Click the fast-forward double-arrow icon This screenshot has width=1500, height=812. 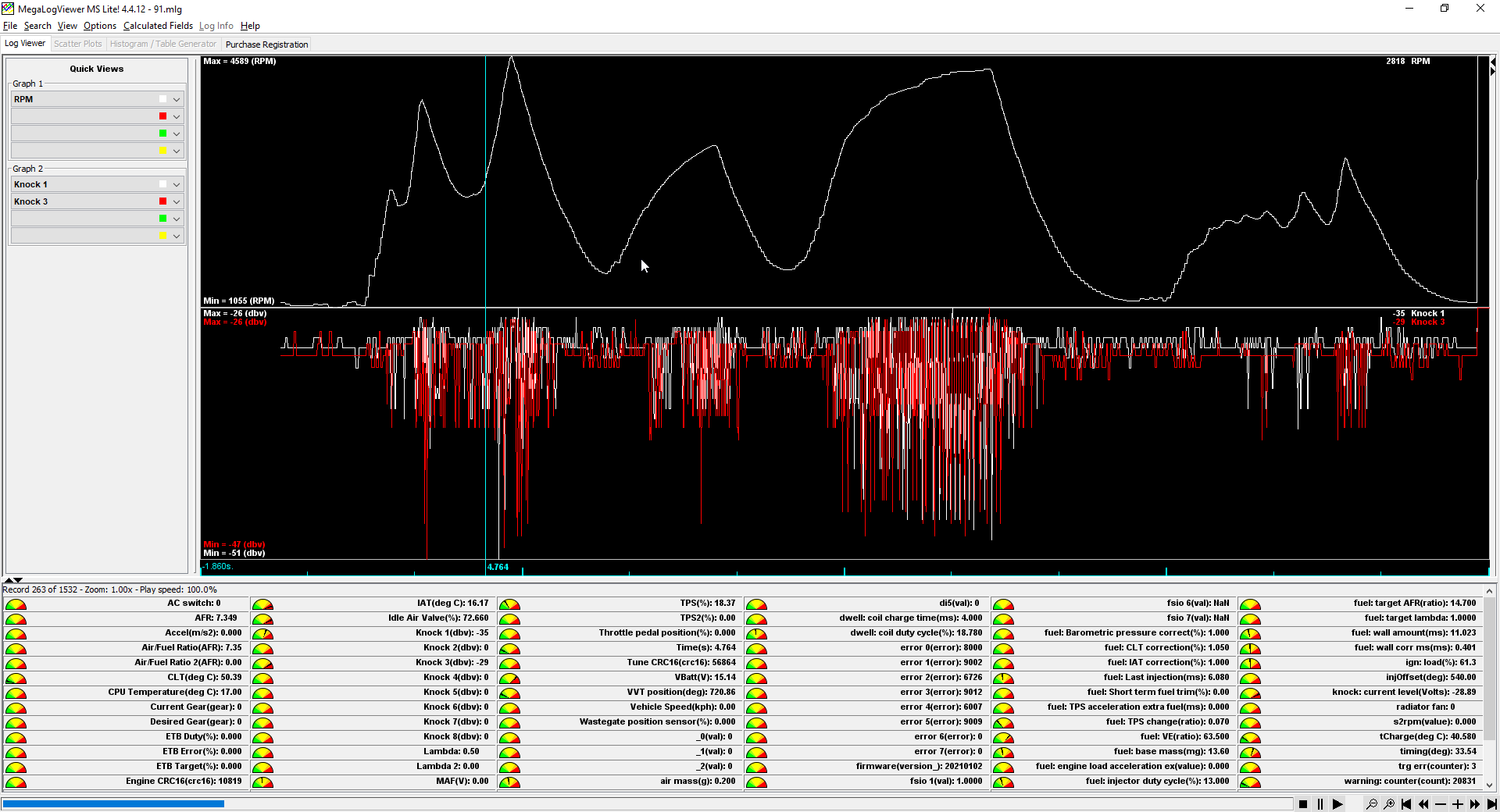1474,804
